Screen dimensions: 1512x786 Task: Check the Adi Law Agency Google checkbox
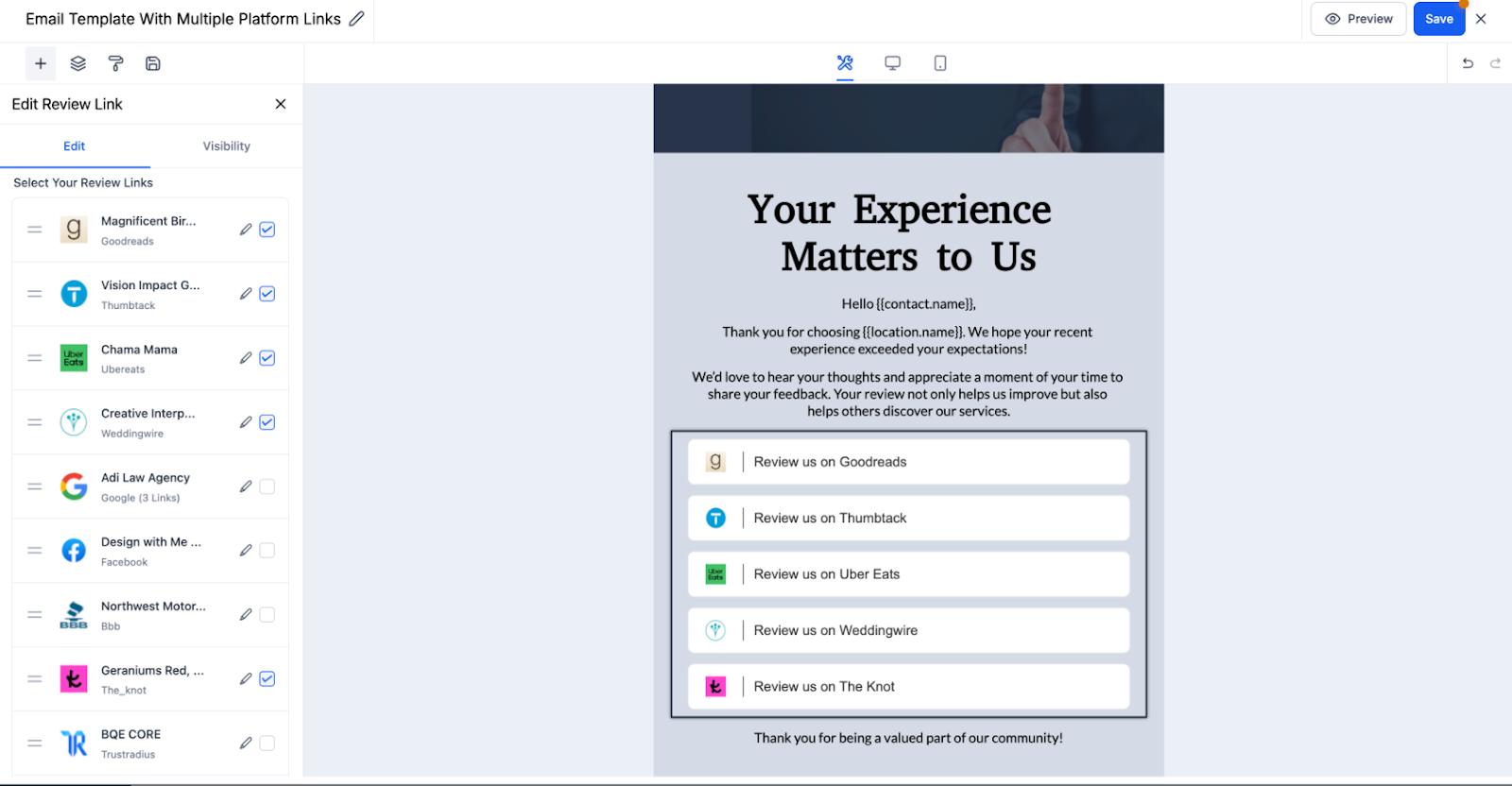[267, 487]
